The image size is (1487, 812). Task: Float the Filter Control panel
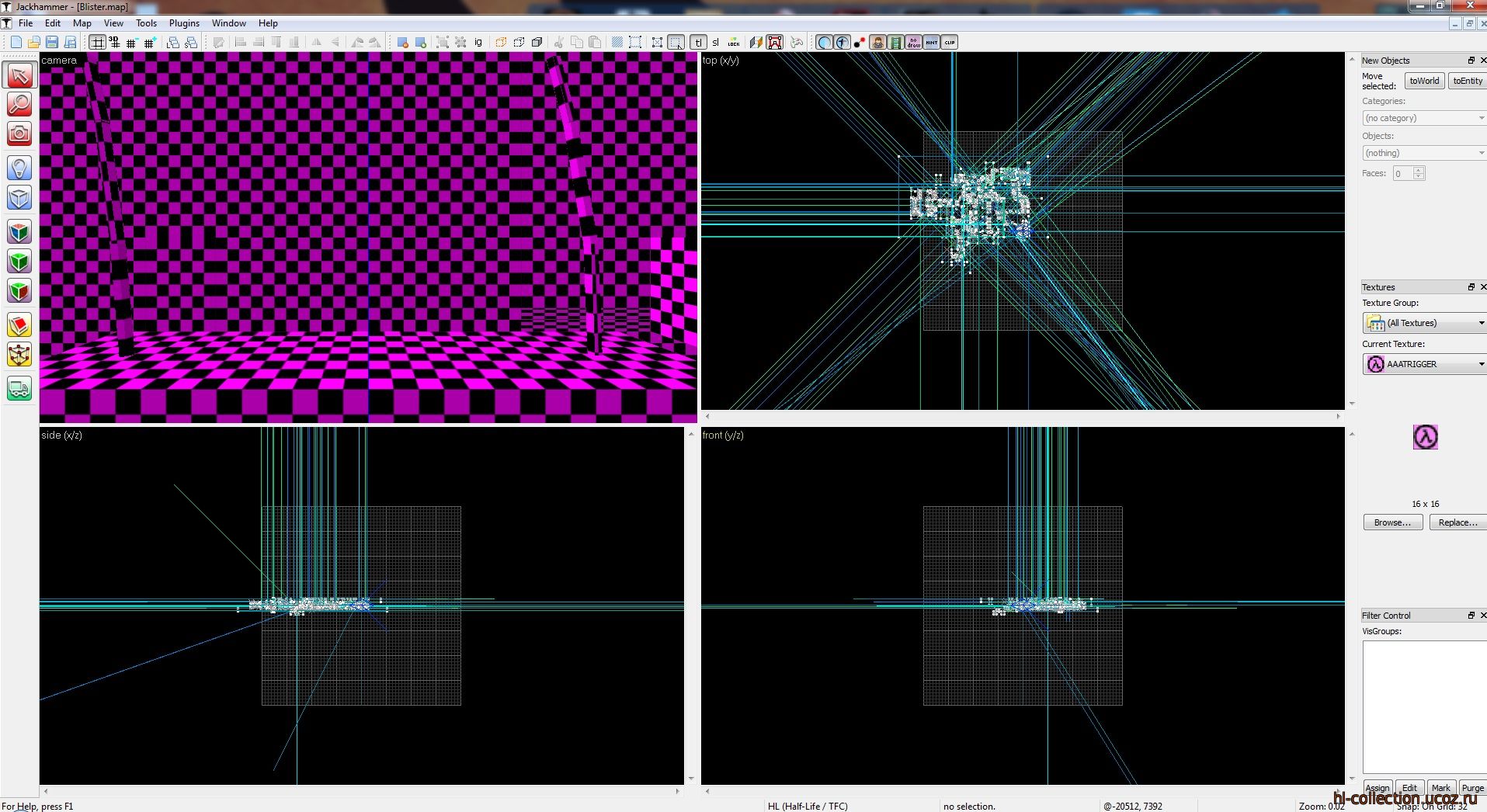(1471, 616)
